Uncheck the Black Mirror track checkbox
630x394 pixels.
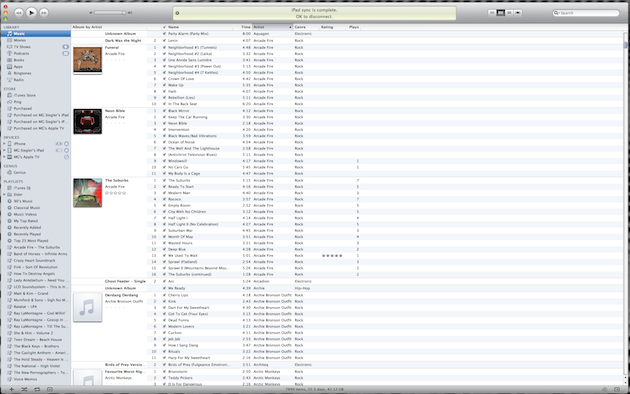164,110
